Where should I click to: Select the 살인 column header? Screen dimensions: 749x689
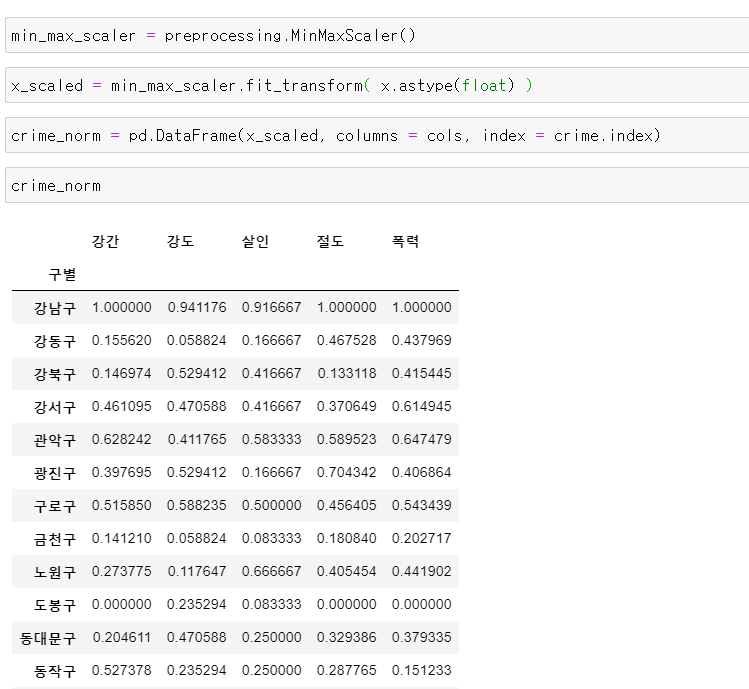pos(256,241)
